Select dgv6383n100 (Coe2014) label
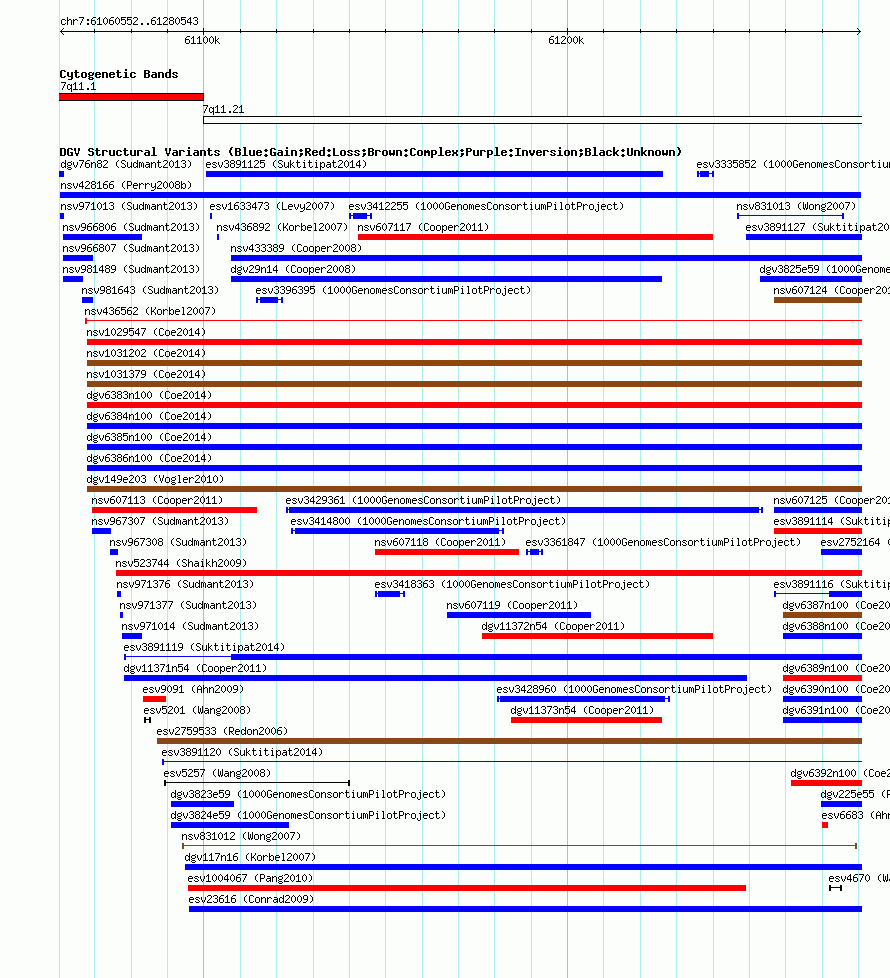 (149, 395)
